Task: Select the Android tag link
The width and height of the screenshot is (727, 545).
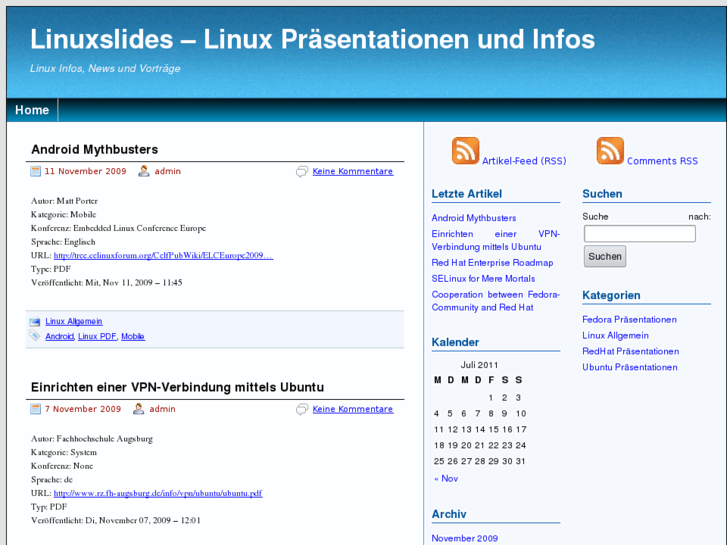Action: click(59, 336)
